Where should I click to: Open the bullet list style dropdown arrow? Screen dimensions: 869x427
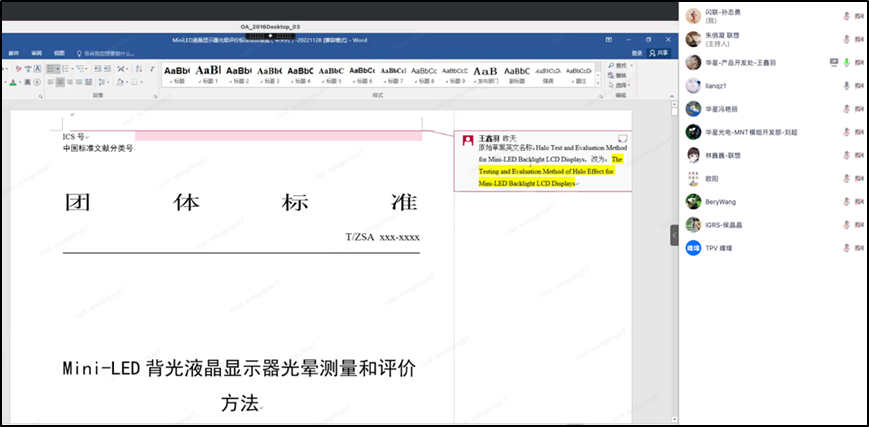coord(58,69)
